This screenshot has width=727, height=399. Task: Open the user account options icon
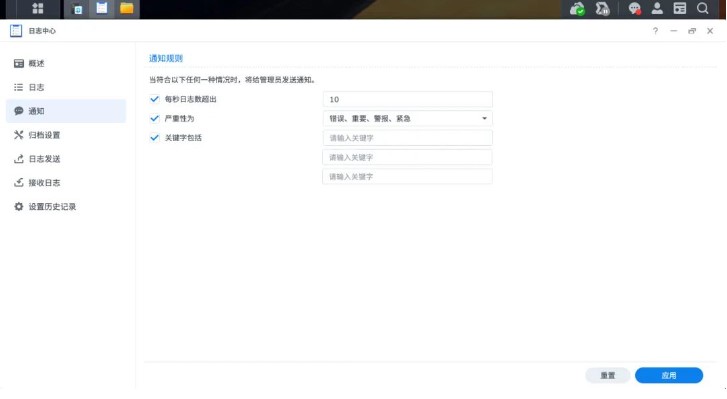click(657, 8)
